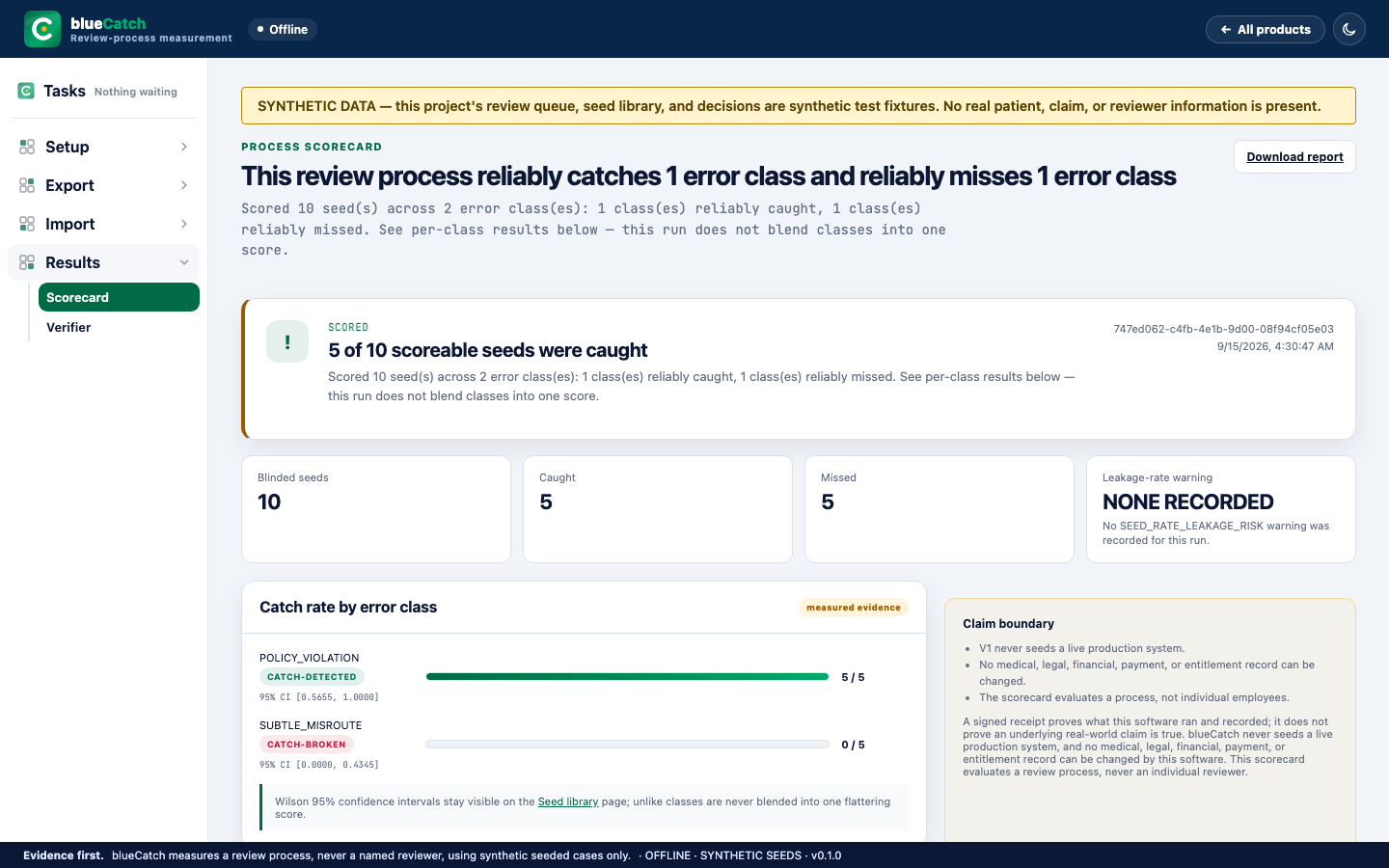Click the exclamation status icon on the scored card
The width and height of the screenshot is (1389, 868).
point(287,341)
